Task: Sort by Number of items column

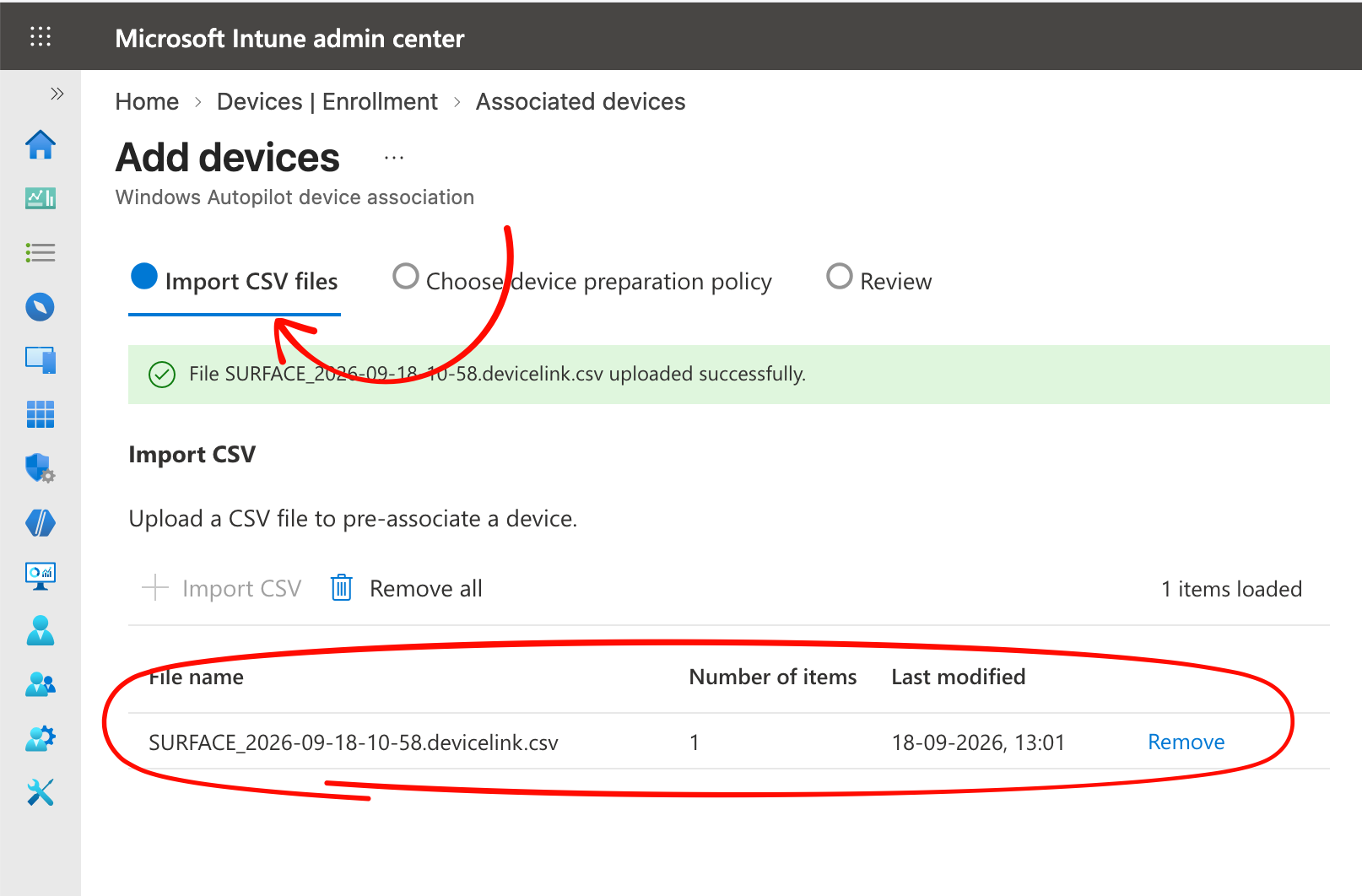Action: tap(772, 677)
